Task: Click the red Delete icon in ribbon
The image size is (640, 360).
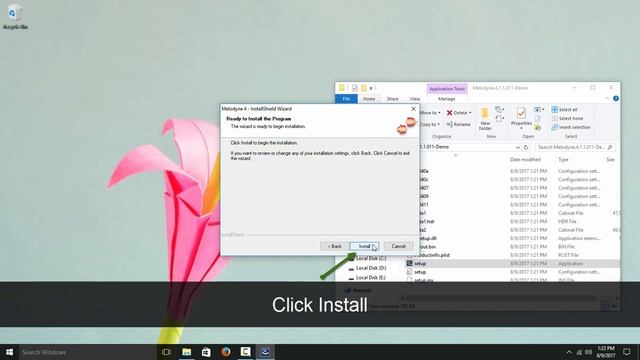Action: click(449, 113)
